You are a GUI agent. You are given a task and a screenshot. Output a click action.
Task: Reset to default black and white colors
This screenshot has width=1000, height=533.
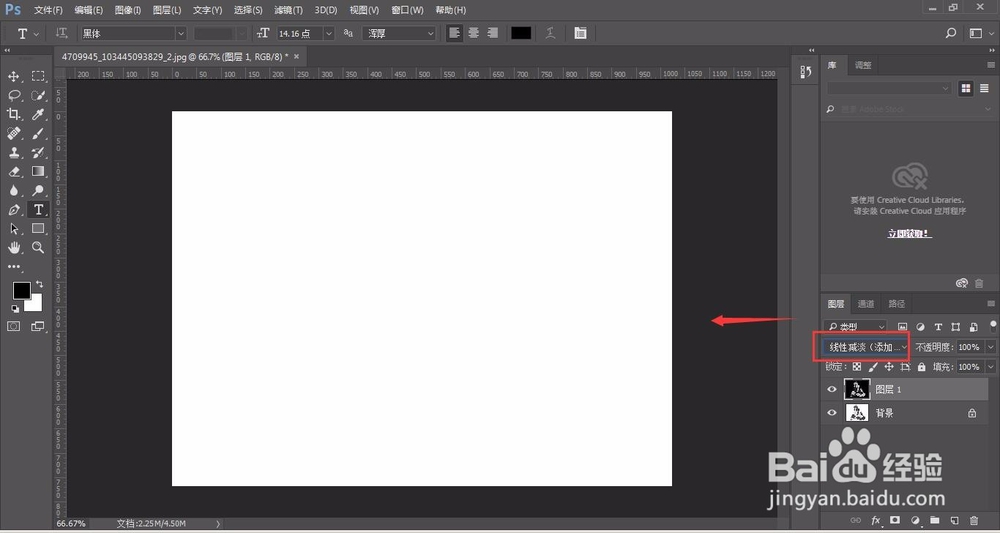(x=15, y=309)
